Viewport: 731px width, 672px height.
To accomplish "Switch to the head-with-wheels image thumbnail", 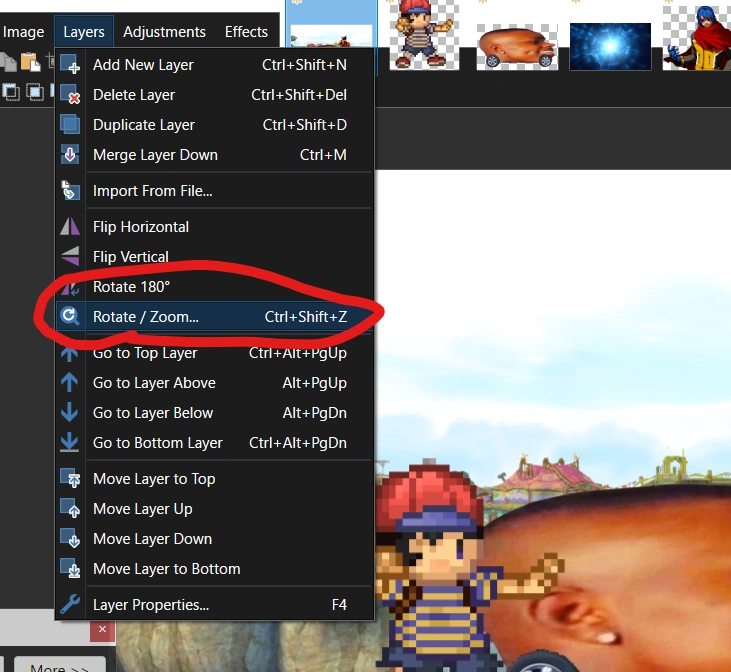I will (x=517, y=47).
